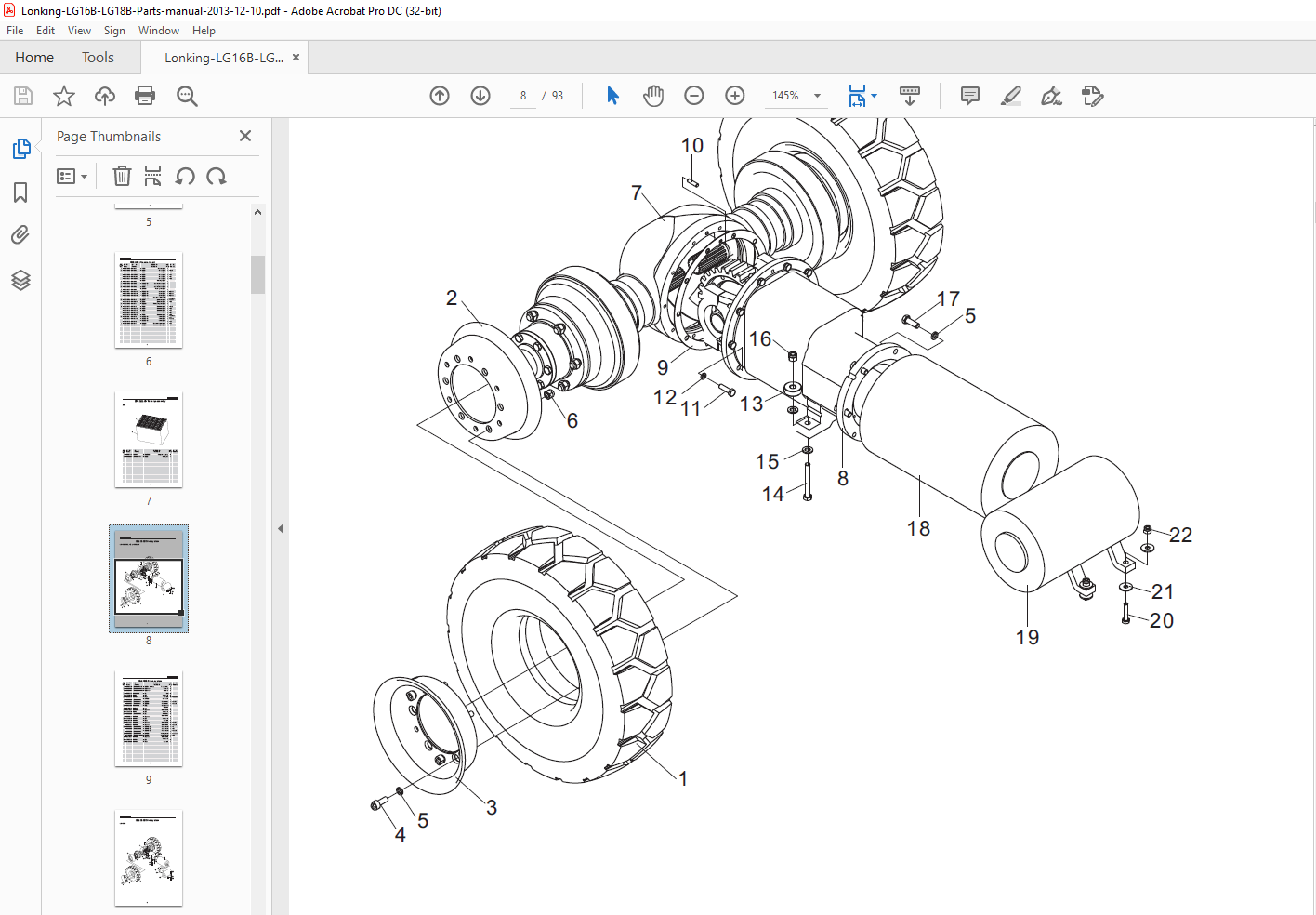Switch to the Home tab
1316x915 pixels.
34,58
